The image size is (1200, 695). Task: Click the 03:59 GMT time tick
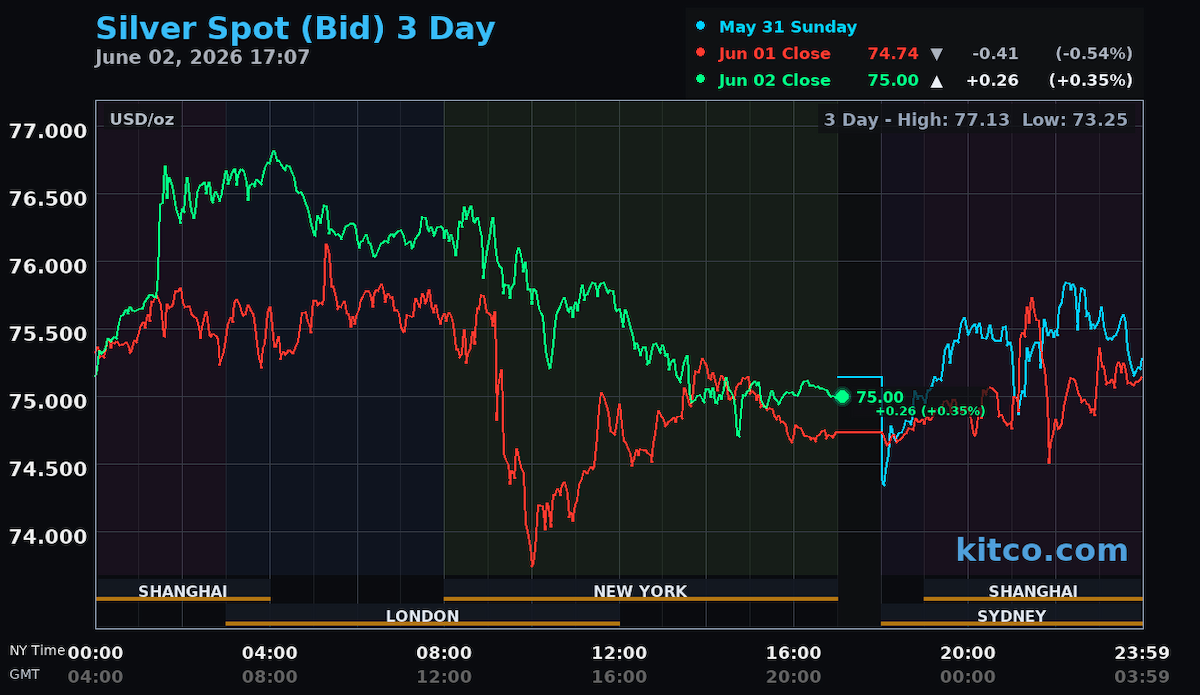1142,676
